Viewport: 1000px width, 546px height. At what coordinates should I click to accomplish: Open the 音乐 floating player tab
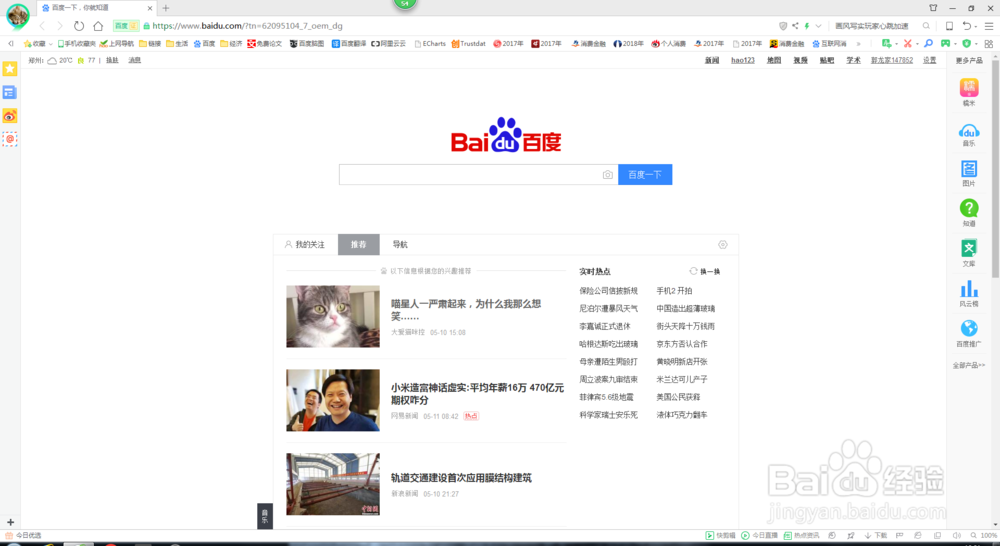(265, 516)
